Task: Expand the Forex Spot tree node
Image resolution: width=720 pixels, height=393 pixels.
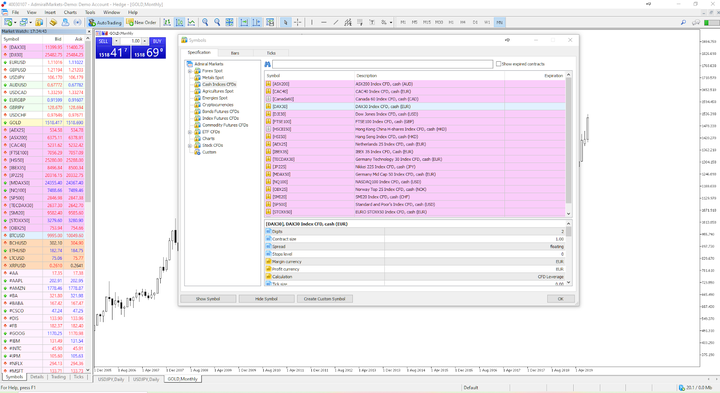Action: [190, 71]
